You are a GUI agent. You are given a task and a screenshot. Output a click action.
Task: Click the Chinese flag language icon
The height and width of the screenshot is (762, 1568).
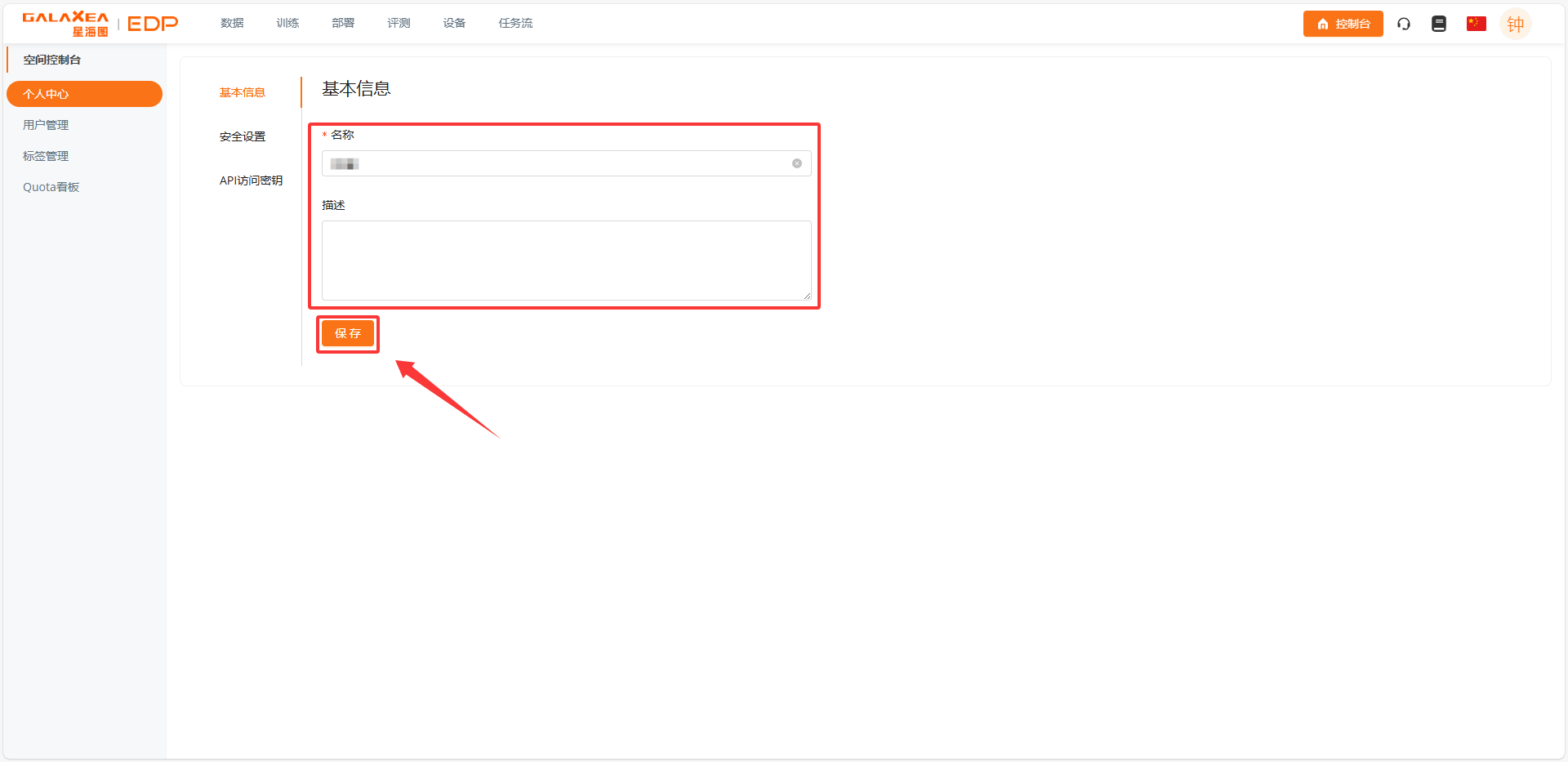tap(1477, 24)
